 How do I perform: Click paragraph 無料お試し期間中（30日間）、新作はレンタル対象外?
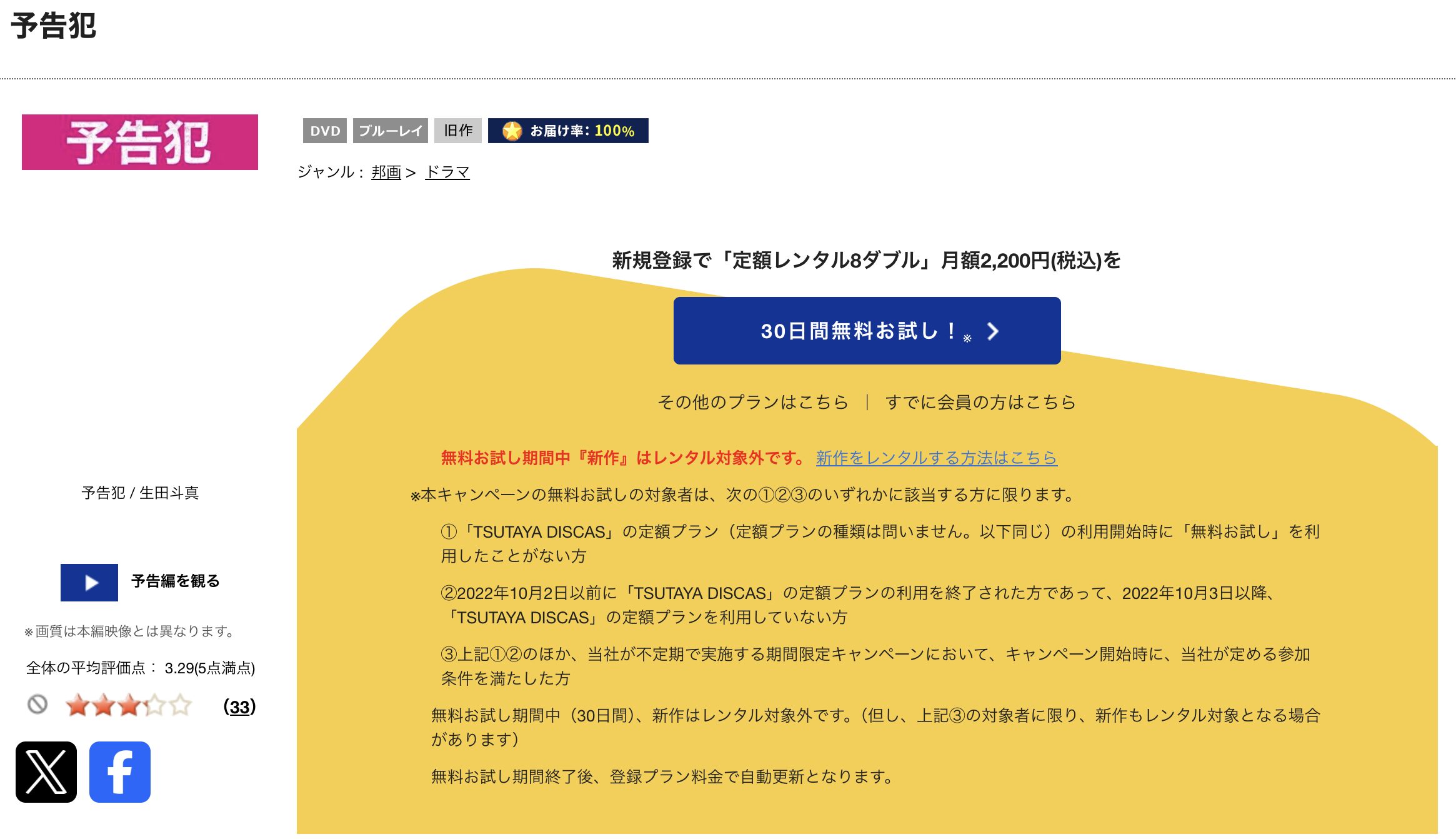[875, 728]
